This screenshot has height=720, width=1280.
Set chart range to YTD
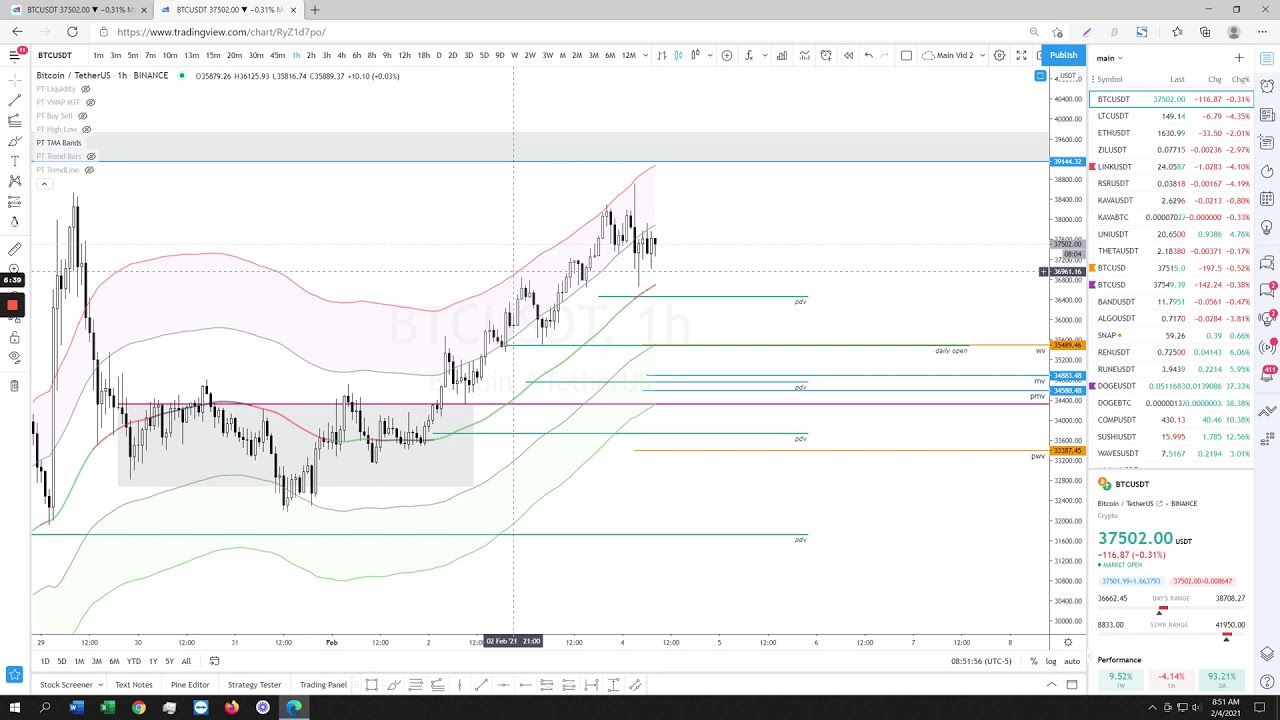tap(133, 661)
